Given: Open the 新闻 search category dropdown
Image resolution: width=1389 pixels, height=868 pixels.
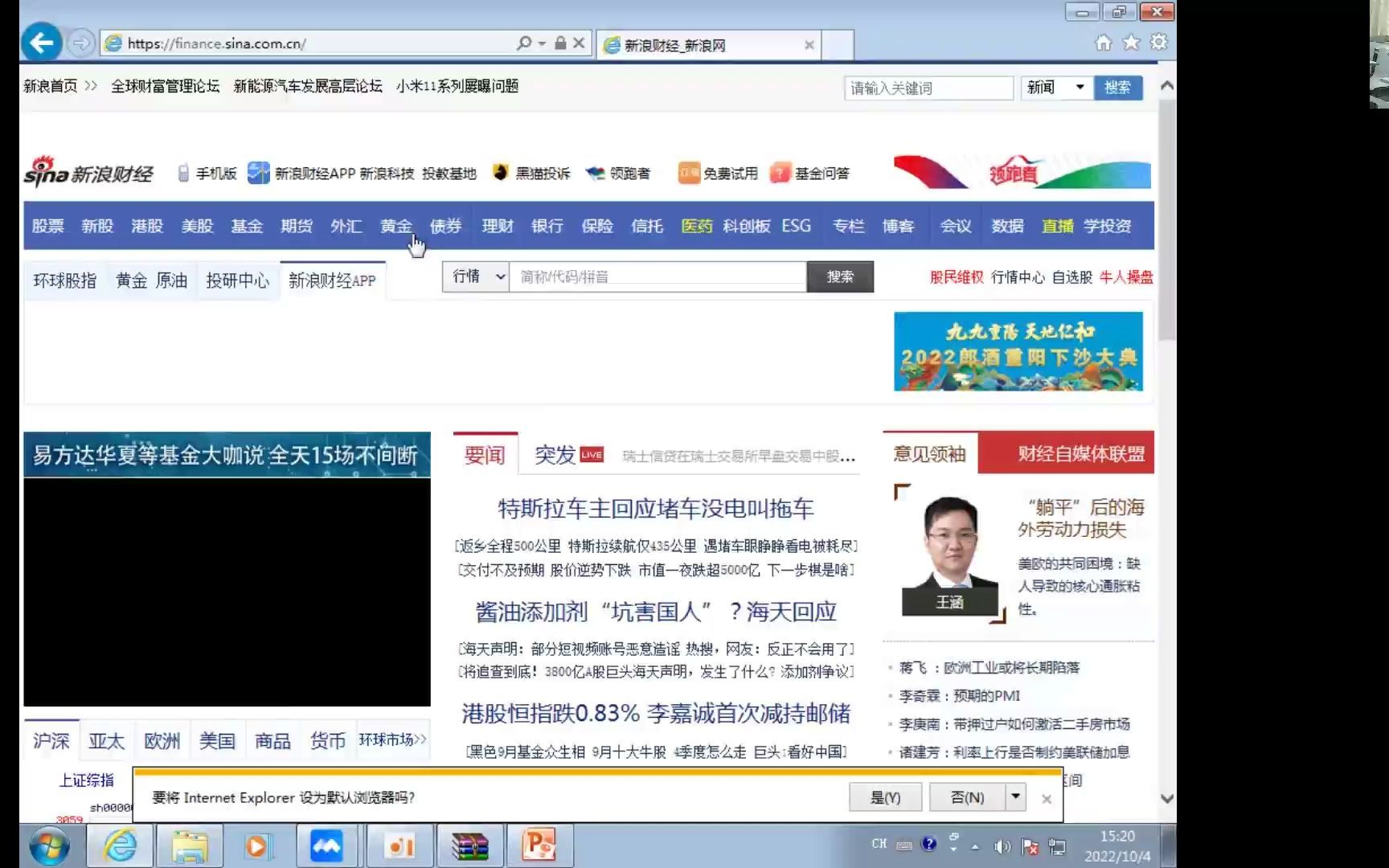Looking at the screenshot, I should [1057, 88].
